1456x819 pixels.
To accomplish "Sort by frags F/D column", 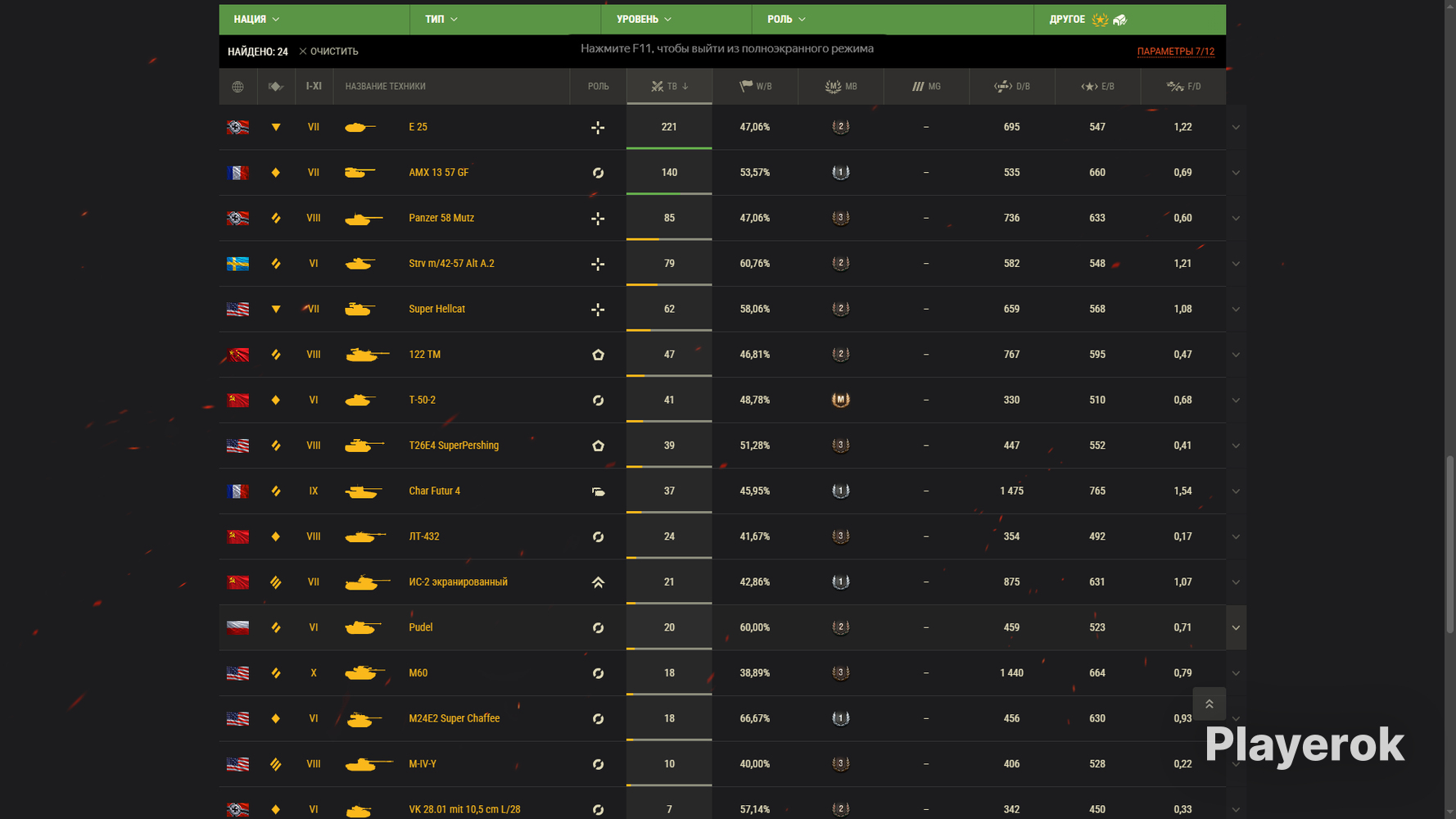I will [1183, 86].
